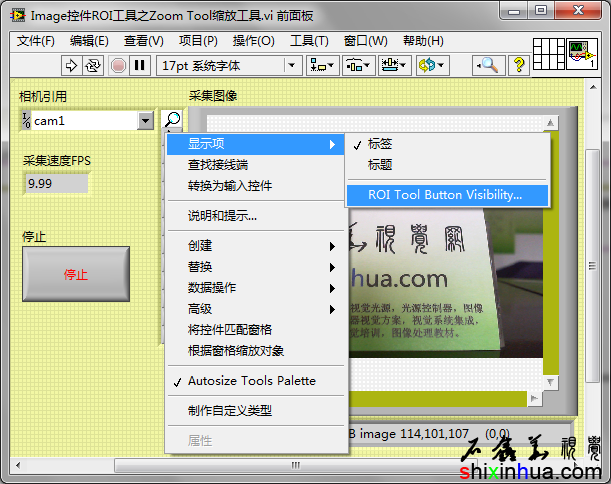Open the Reorder objects dropdown

tap(432, 65)
